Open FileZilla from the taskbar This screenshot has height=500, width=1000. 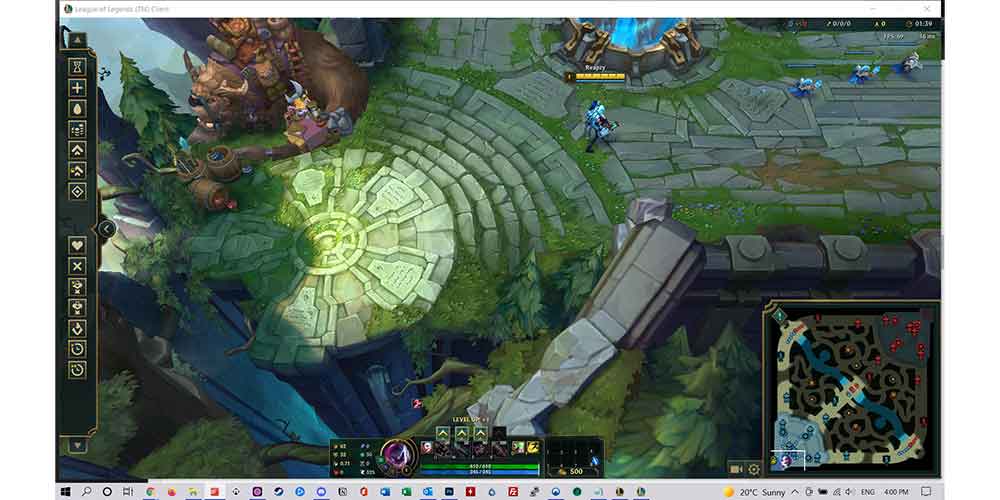click(513, 492)
